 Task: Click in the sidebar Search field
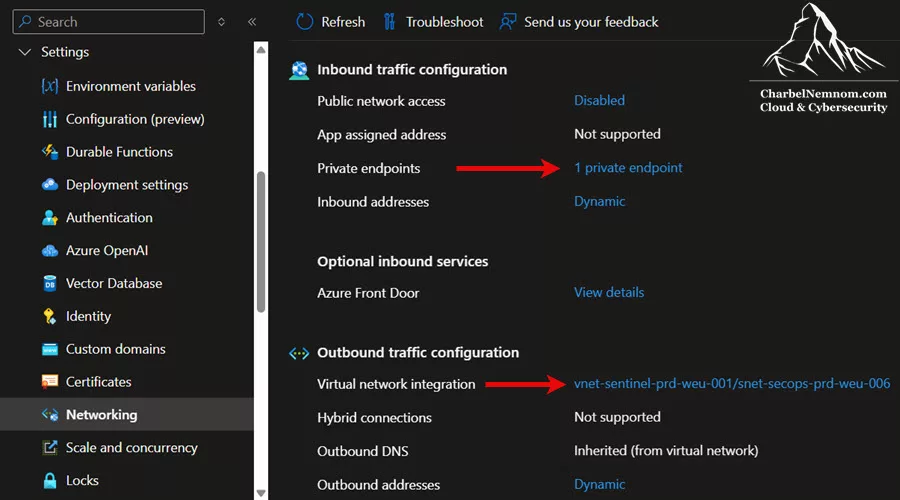click(108, 22)
